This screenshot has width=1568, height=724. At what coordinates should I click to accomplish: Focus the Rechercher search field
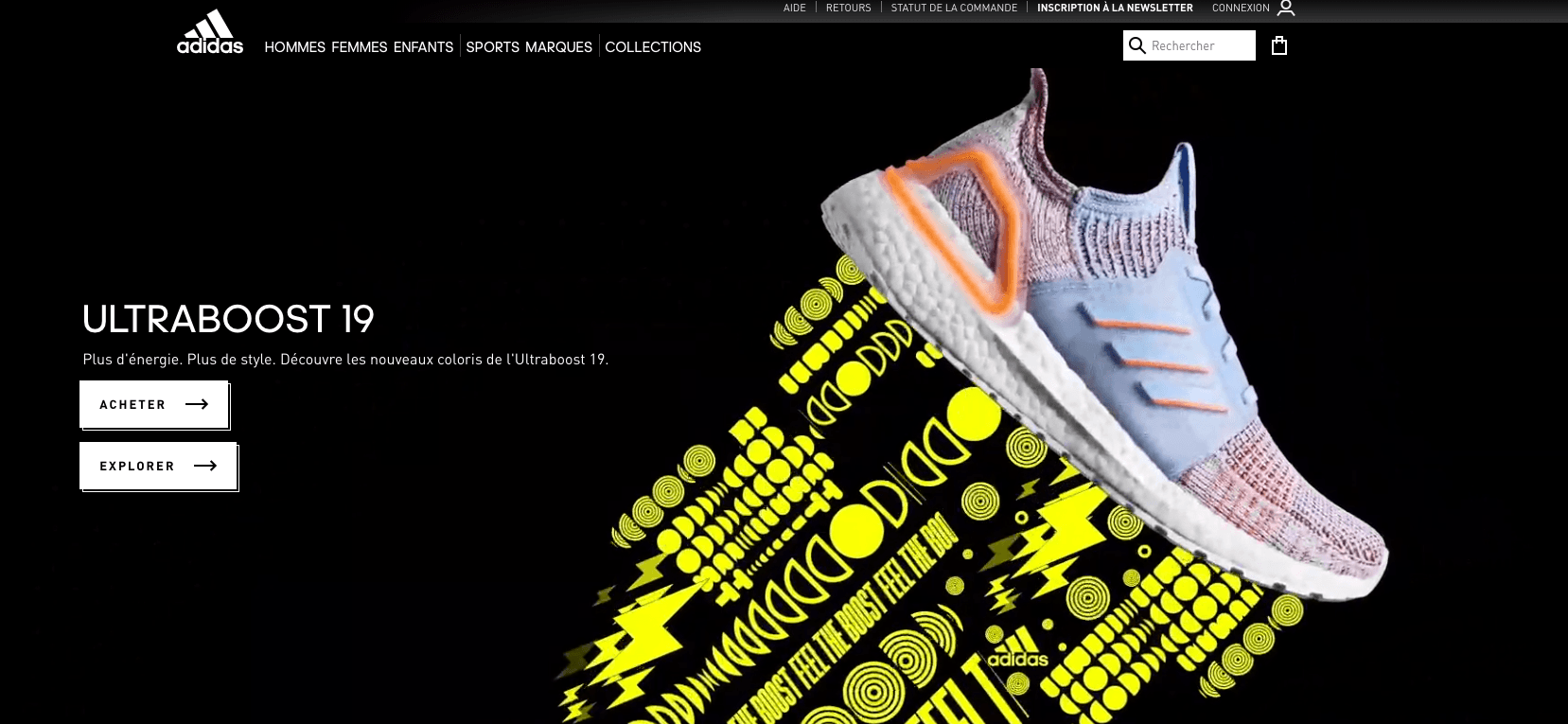[x=1189, y=45]
